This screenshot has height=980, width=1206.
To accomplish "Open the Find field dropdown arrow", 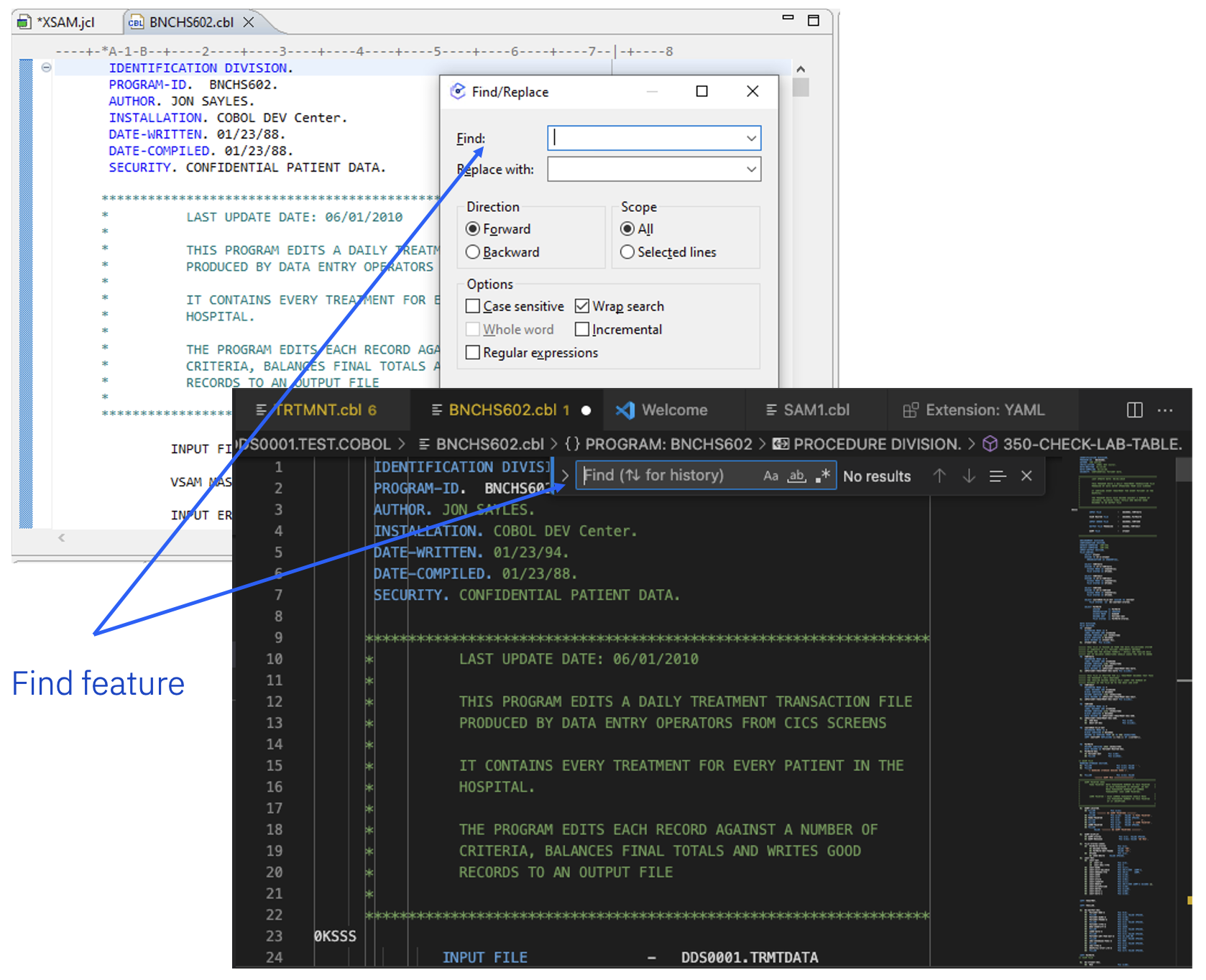I will click(x=751, y=139).
